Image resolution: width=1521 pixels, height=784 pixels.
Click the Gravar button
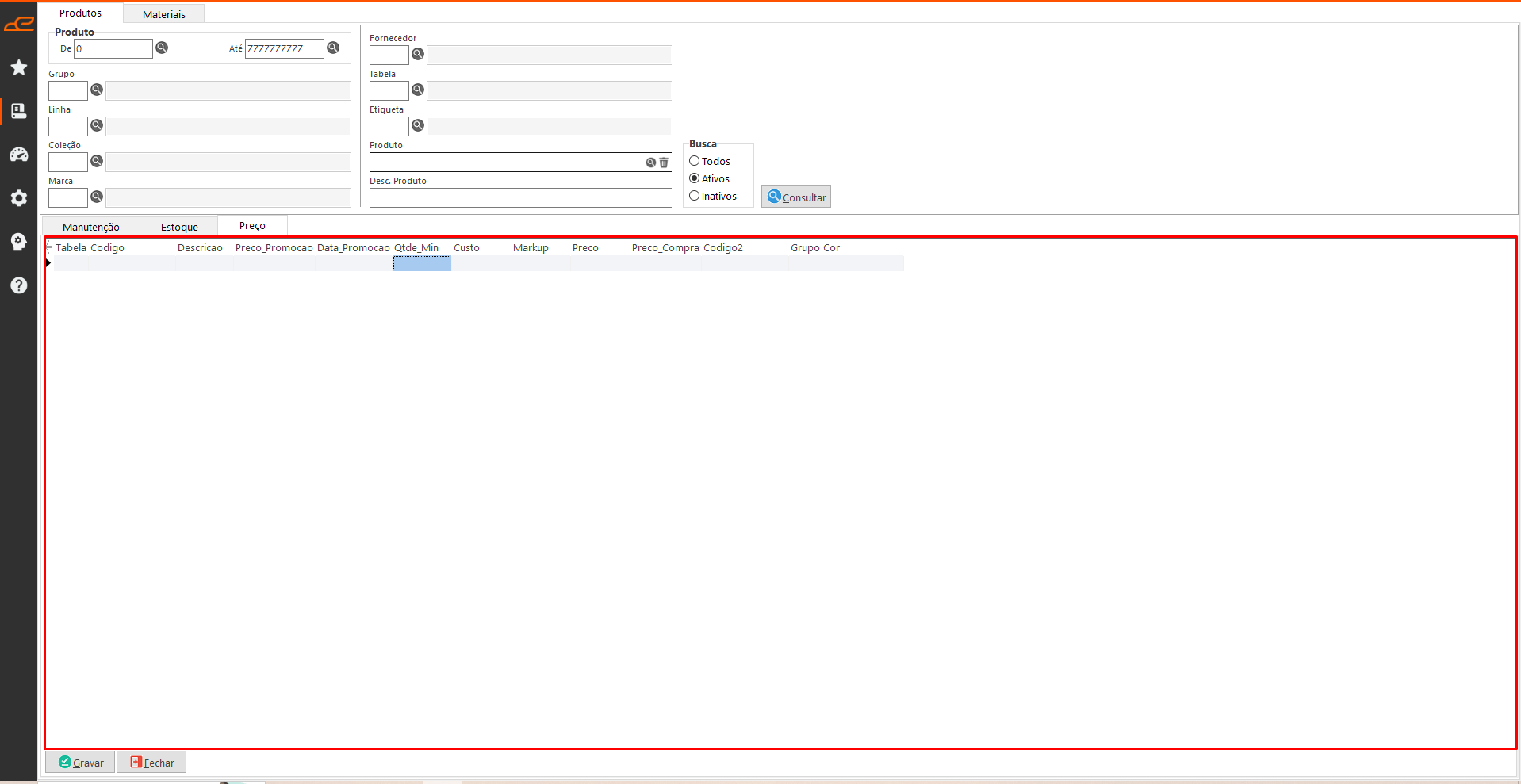[x=81, y=763]
